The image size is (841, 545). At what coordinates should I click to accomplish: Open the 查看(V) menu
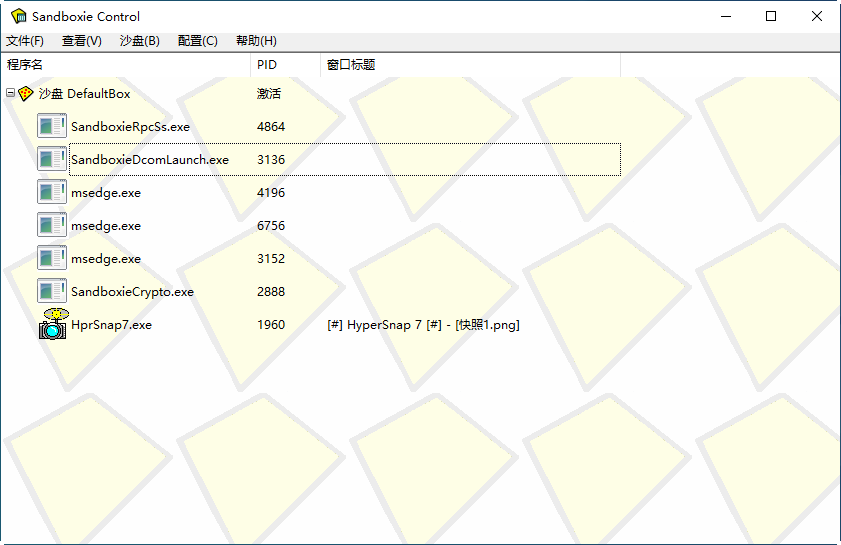pyautogui.click(x=82, y=41)
